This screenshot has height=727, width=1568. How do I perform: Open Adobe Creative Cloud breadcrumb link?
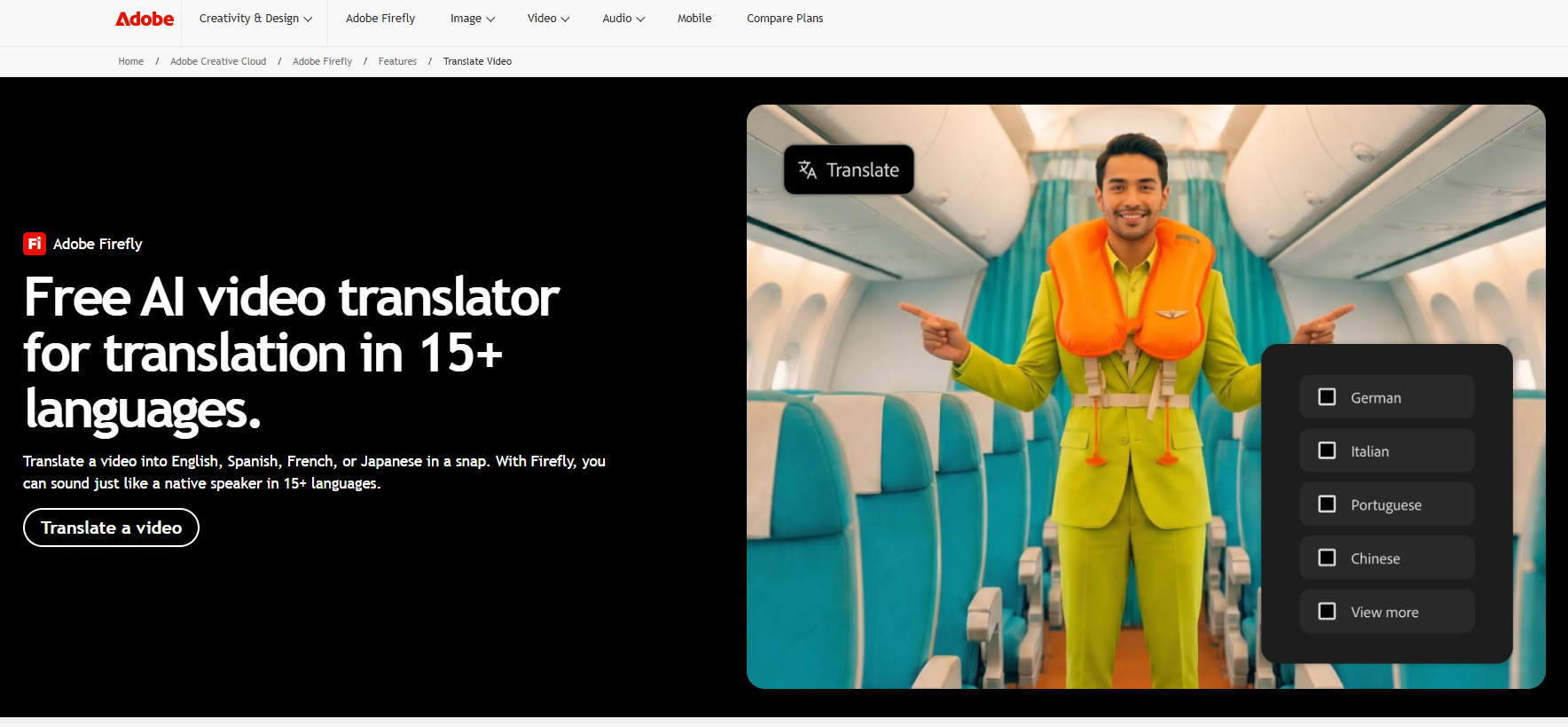[218, 61]
